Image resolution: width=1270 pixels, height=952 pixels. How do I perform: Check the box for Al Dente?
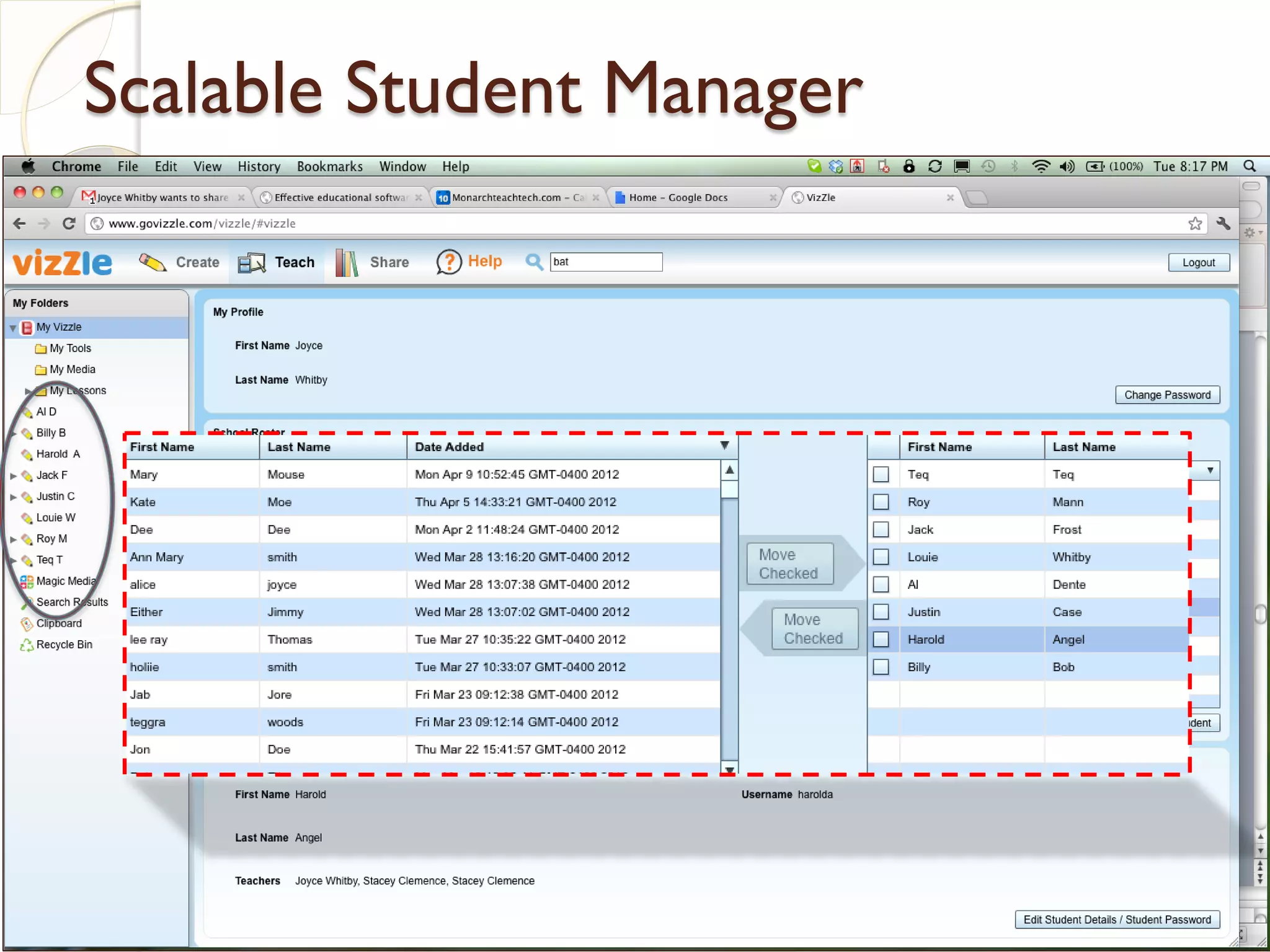click(881, 584)
